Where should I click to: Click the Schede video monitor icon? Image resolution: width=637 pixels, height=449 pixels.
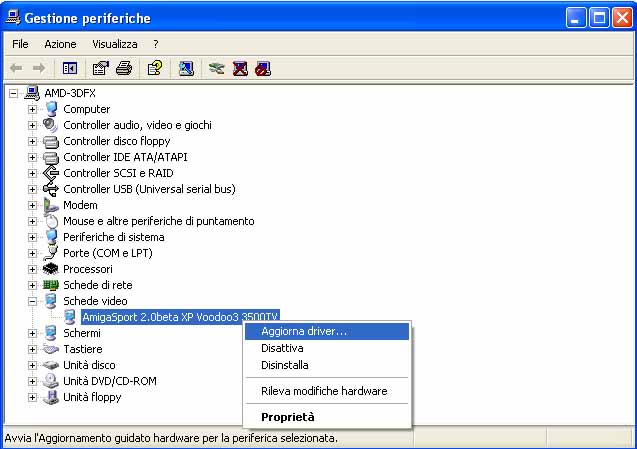pyautogui.click(x=51, y=301)
